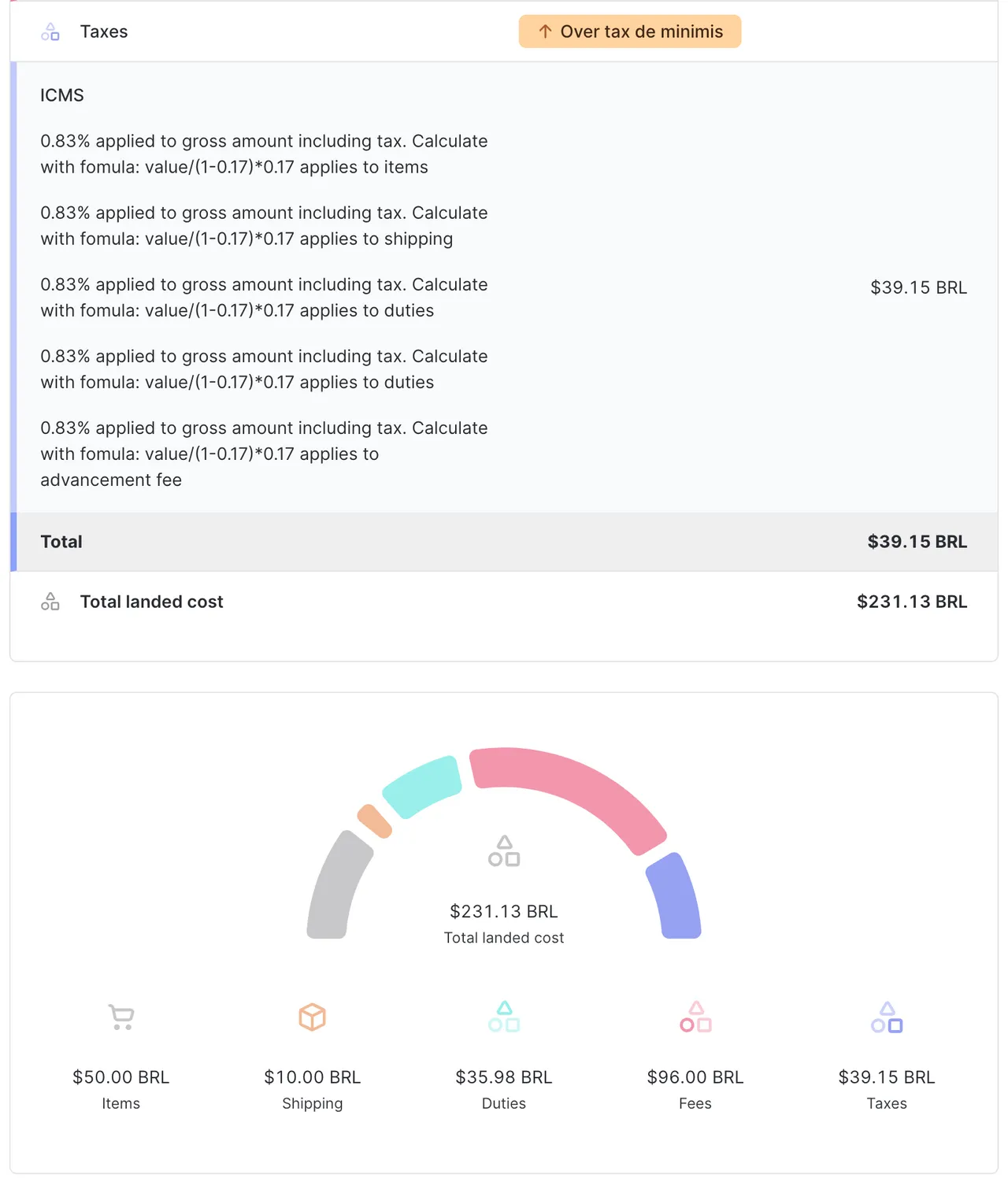This screenshot has width=1008, height=1182.
Task: Select the teal Duties gauge segment
Action: coord(423,785)
